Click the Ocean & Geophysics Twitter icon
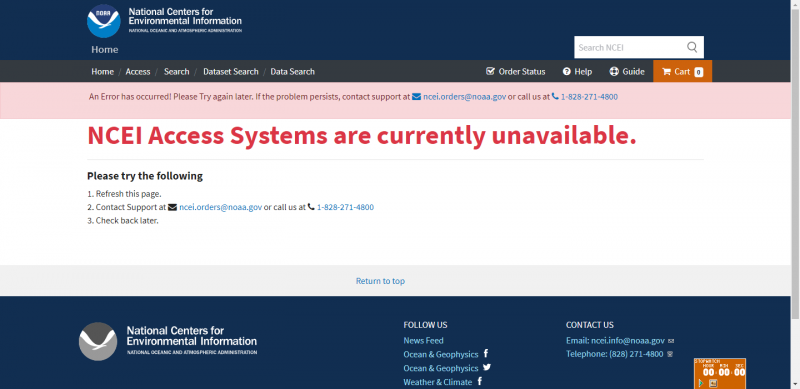 click(487, 367)
